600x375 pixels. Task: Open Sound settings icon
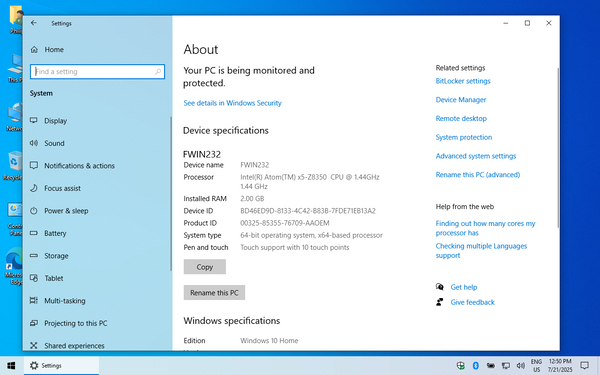[x=34, y=143]
